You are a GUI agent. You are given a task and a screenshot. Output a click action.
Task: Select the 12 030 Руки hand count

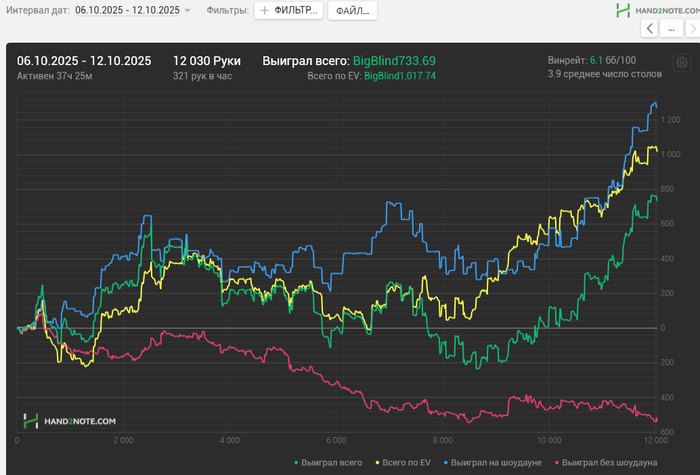207,61
